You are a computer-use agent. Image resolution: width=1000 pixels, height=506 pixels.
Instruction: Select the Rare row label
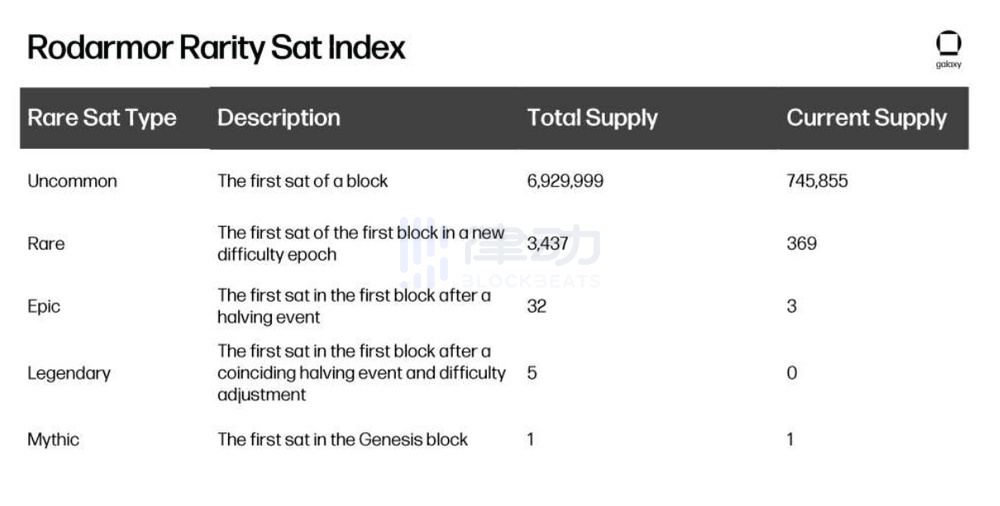46,243
